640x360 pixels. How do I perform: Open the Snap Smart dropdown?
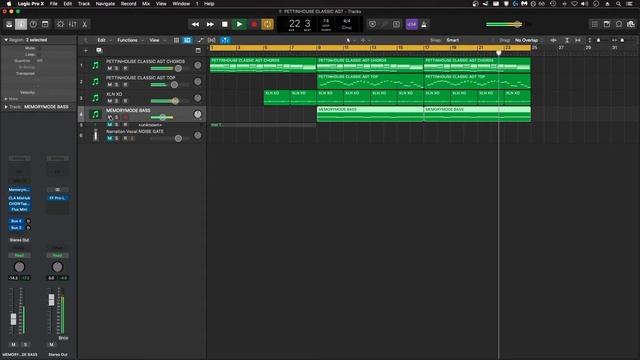[453, 40]
